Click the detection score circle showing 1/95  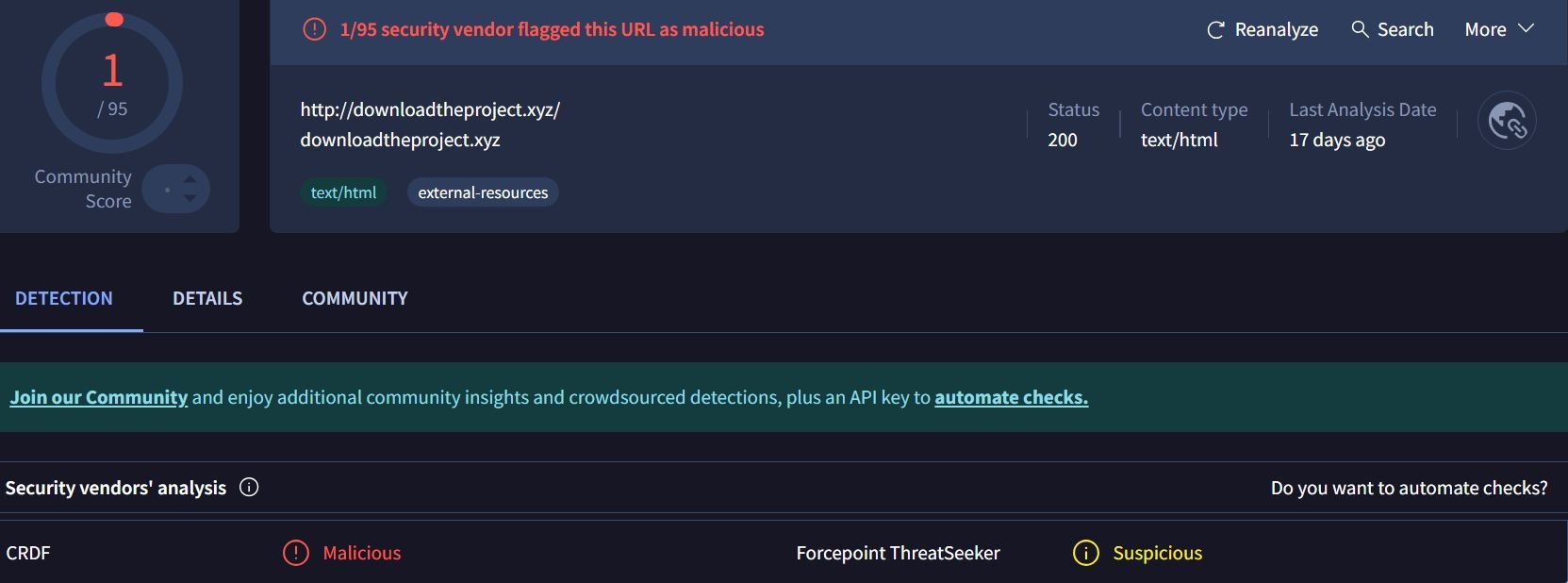(x=112, y=83)
